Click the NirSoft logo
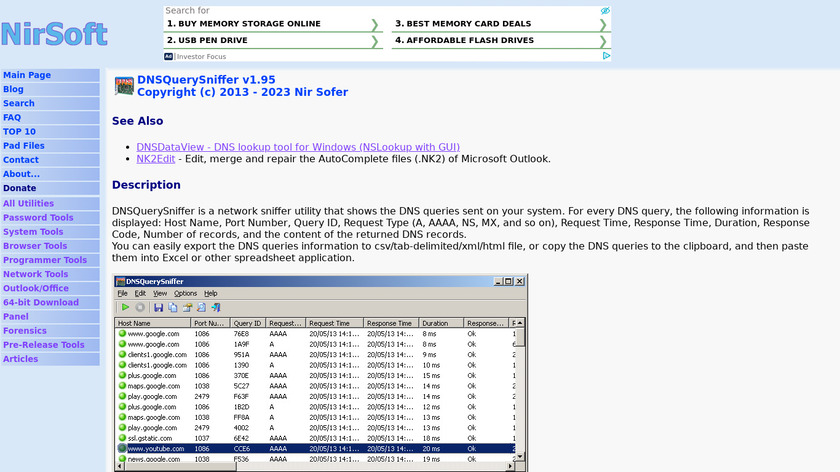 point(54,34)
